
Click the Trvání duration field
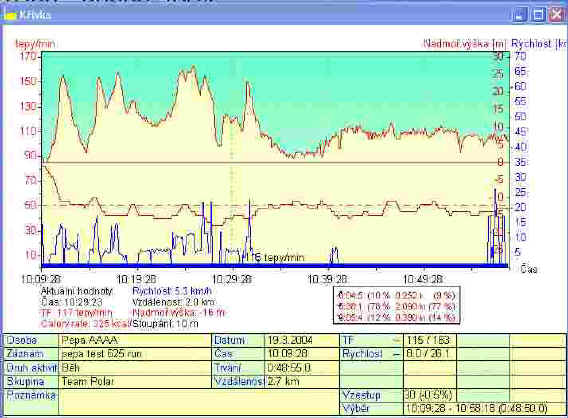pyautogui.click(x=301, y=368)
